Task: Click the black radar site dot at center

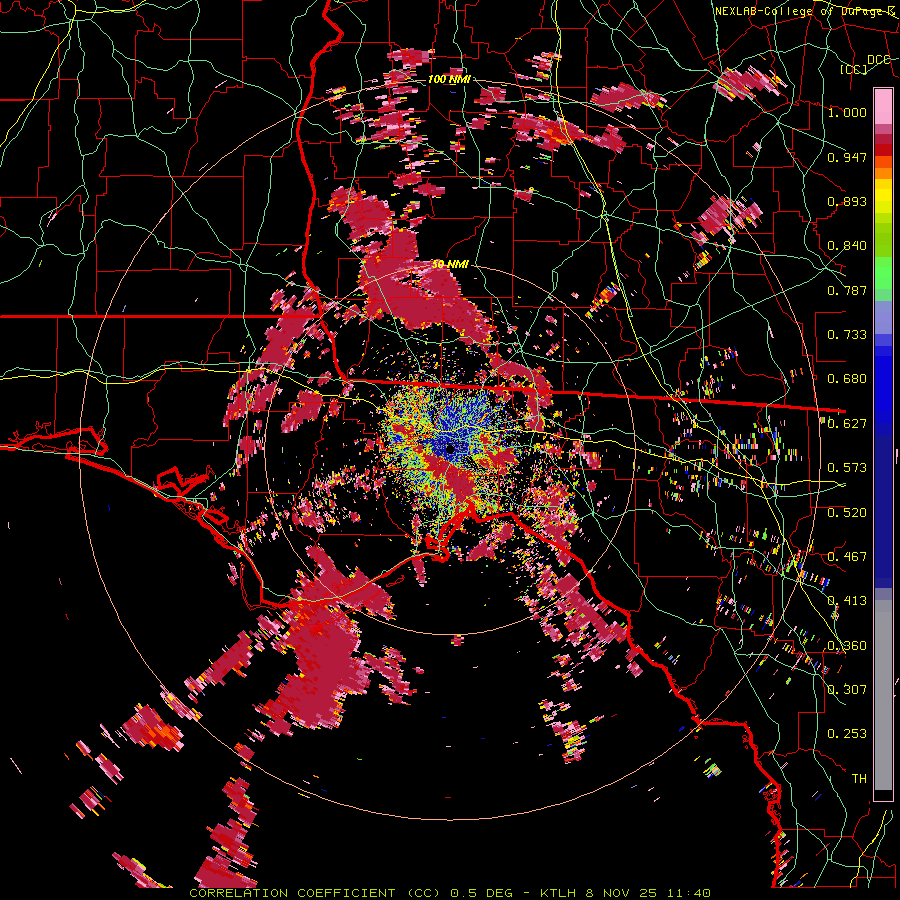Action: [451, 449]
